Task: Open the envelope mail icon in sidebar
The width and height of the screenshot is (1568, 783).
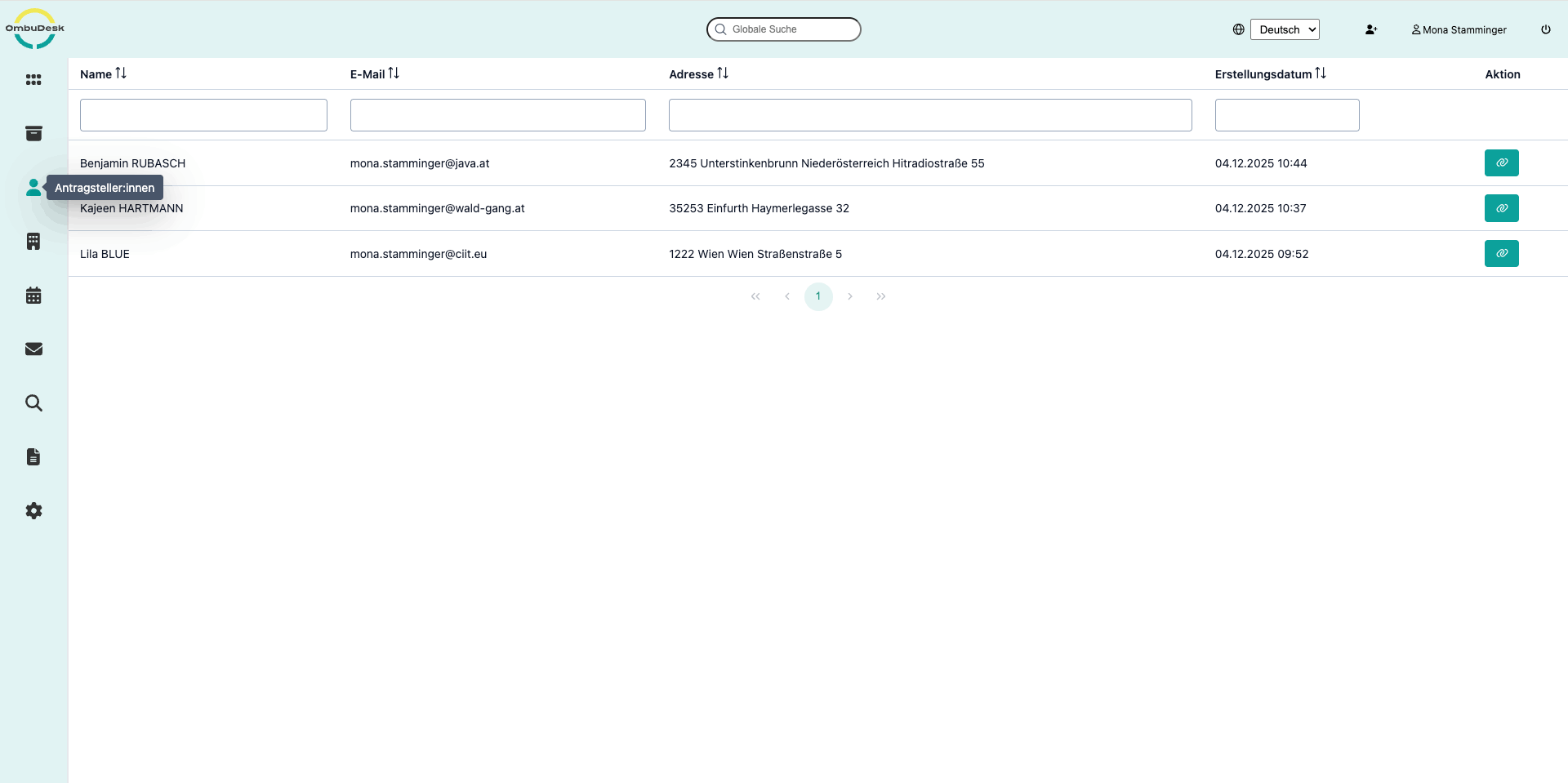Action: (33, 349)
